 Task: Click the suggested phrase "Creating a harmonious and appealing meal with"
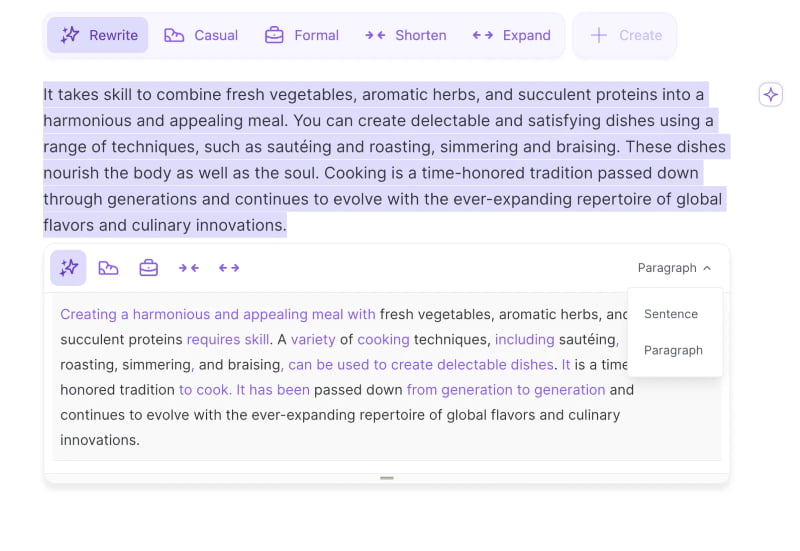pos(218,314)
